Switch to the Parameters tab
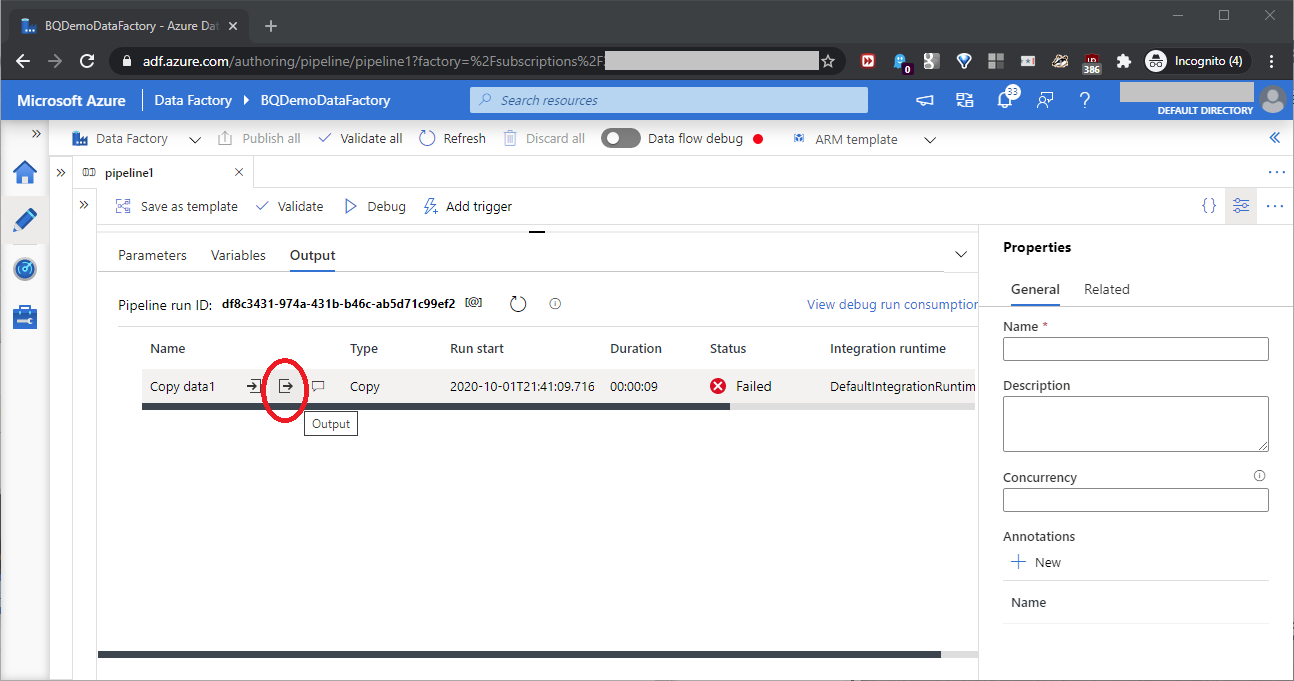 (152, 255)
